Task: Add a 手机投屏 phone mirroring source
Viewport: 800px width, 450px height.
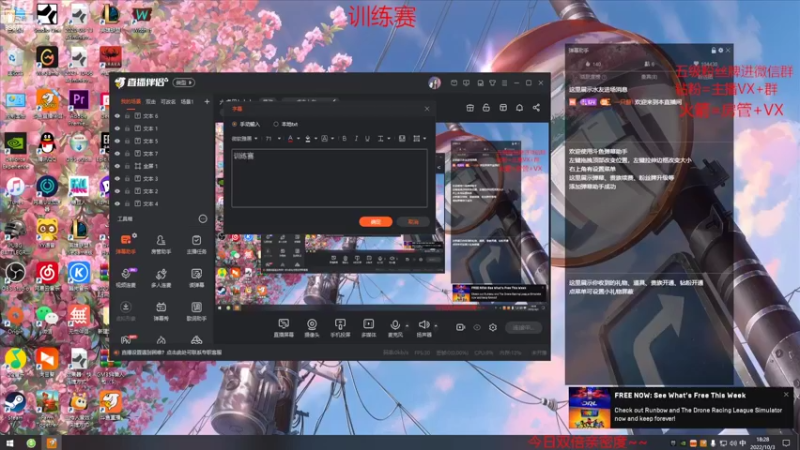Action: (340, 328)
